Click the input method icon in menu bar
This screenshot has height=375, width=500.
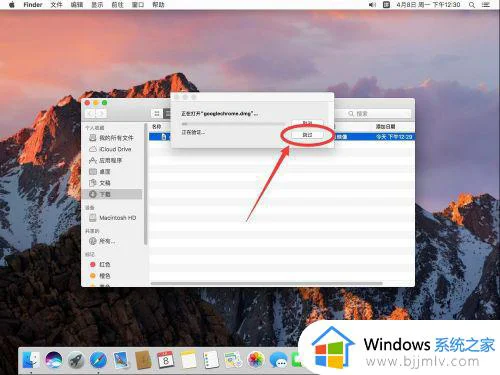386,5
